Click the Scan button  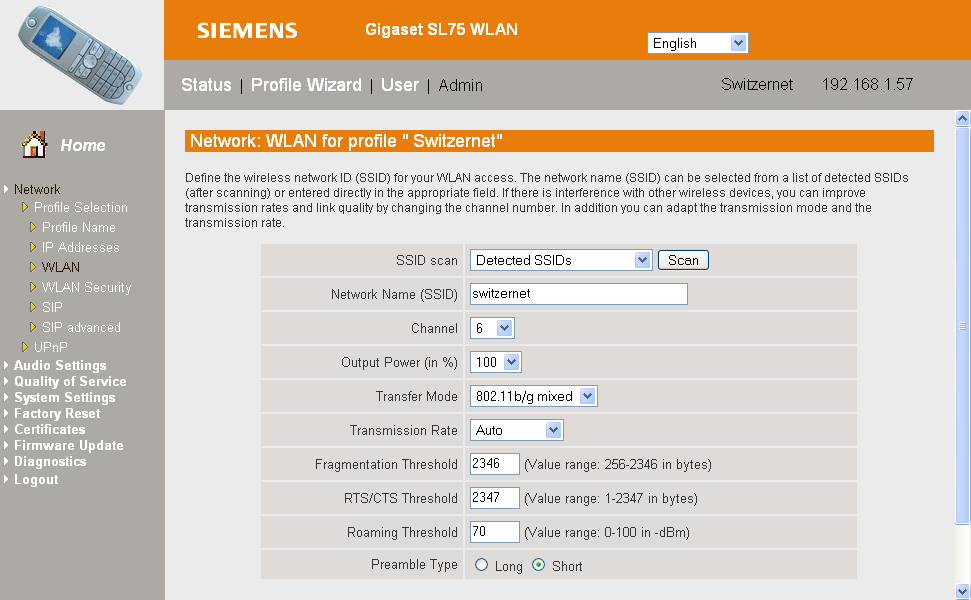[x=683, y=260]
